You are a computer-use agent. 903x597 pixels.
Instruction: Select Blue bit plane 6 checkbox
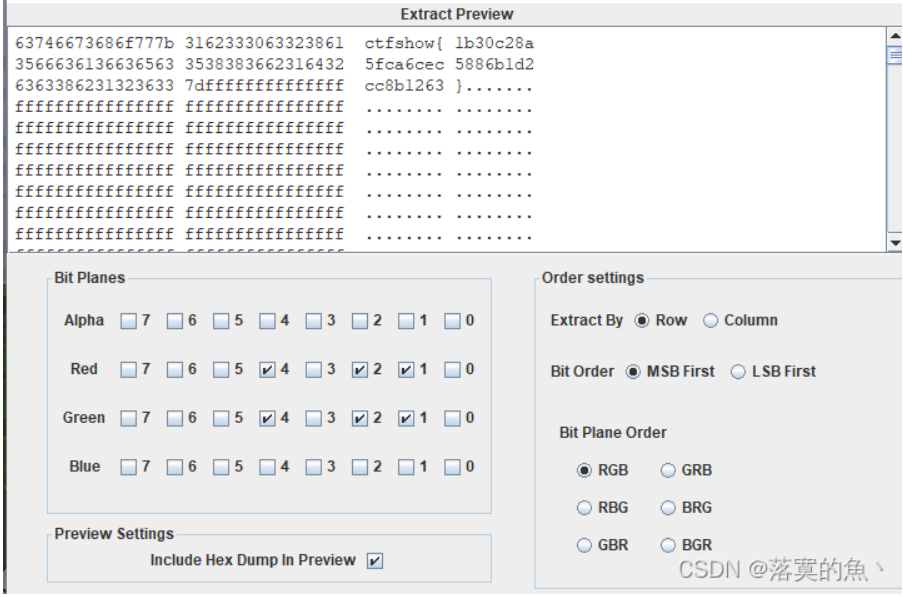click(x=174, y=467)
